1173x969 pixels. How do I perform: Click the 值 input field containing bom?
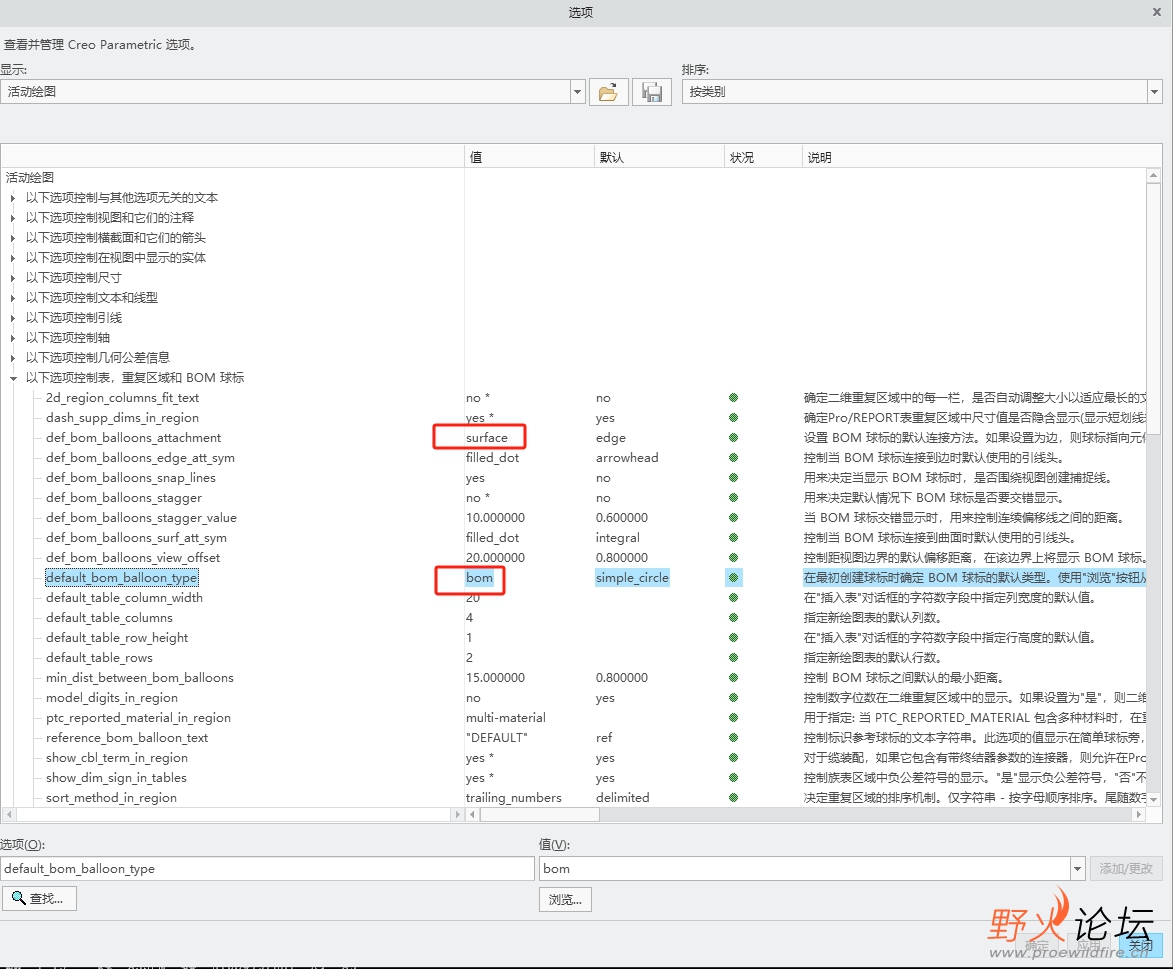tap(805, 869)
